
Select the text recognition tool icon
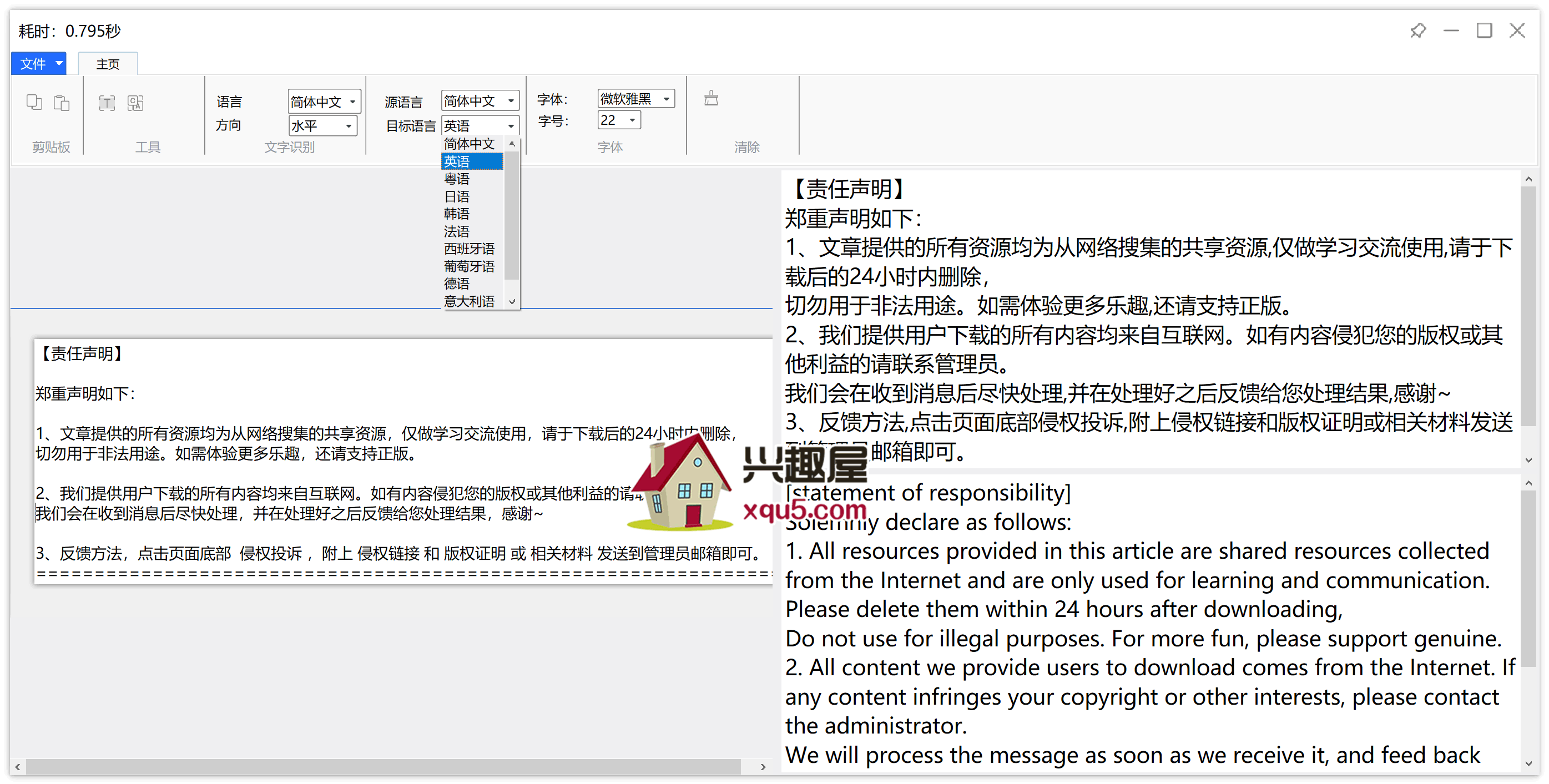coord(107,103)
